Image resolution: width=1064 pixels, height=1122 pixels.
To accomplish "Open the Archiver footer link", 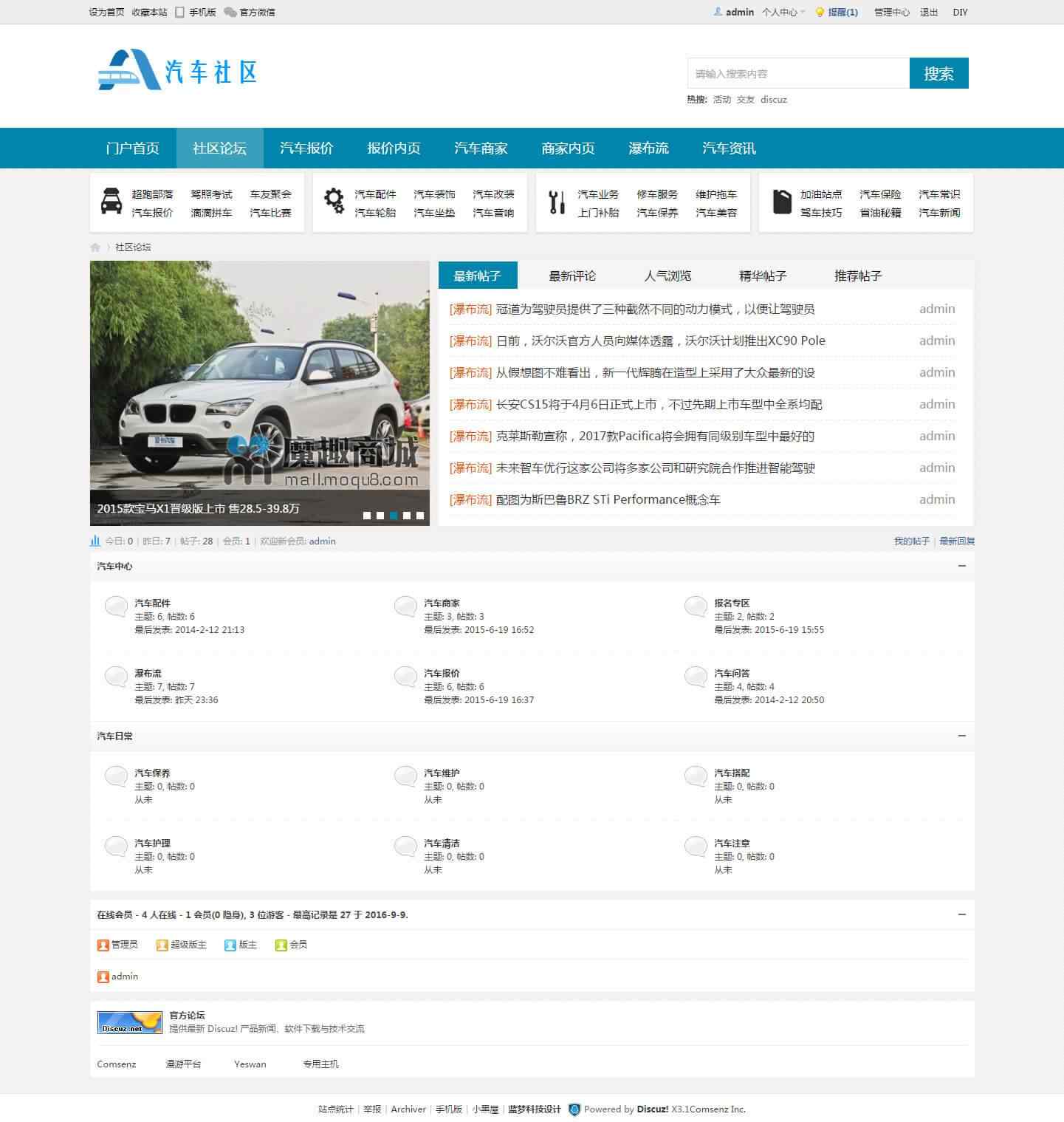I will pyautogui.click(x=408, y=1109).
